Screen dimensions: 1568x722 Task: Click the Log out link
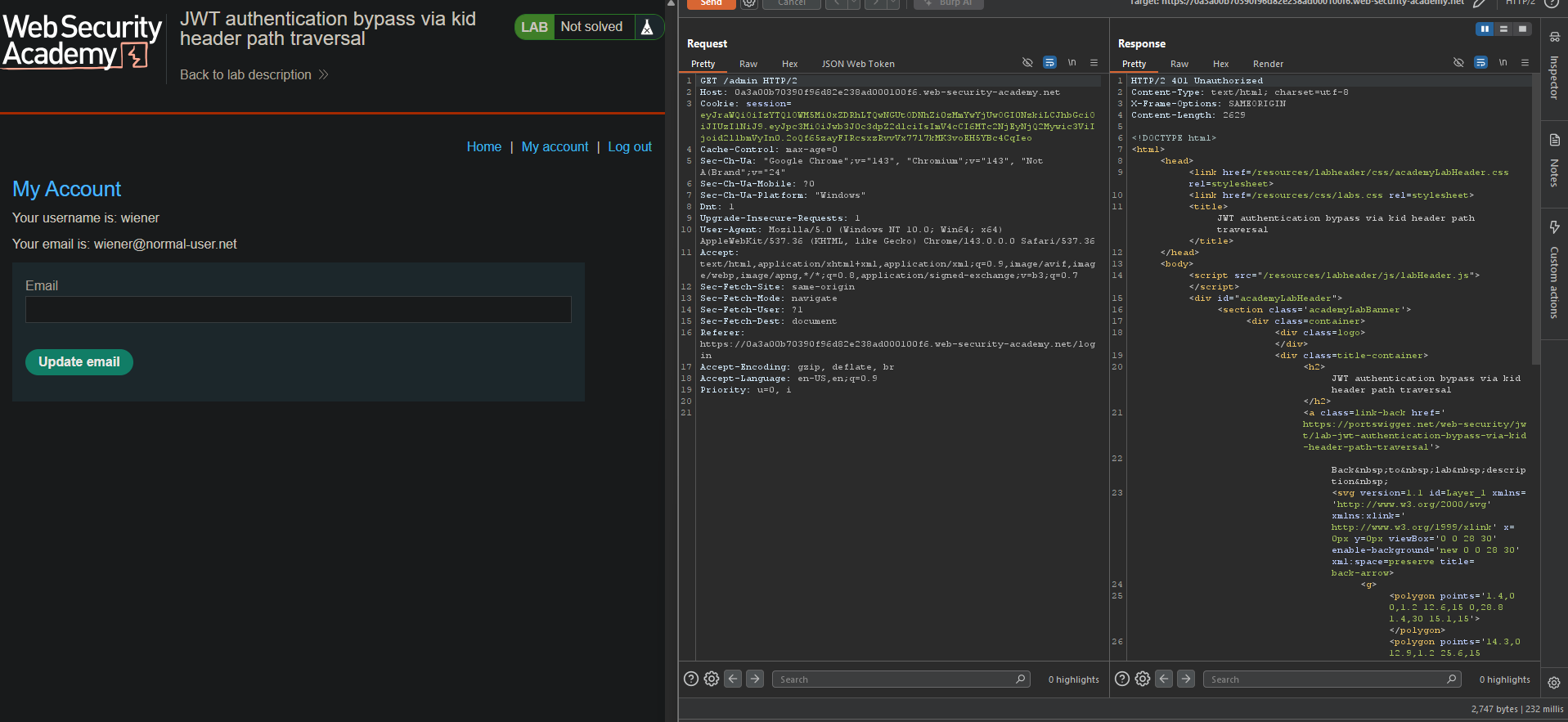coord(630,146)
